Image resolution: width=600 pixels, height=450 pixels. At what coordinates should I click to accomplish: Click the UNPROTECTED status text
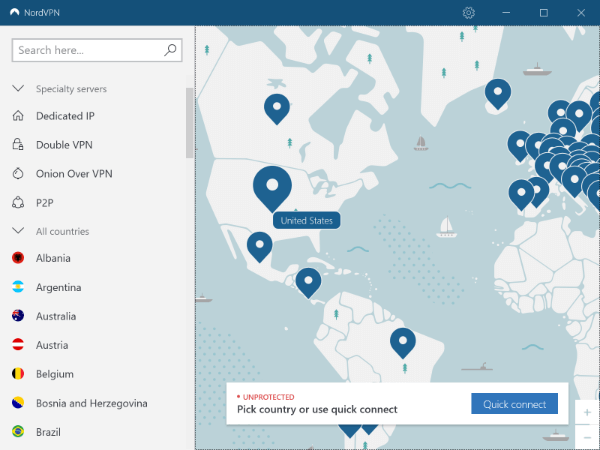[268, 397]
